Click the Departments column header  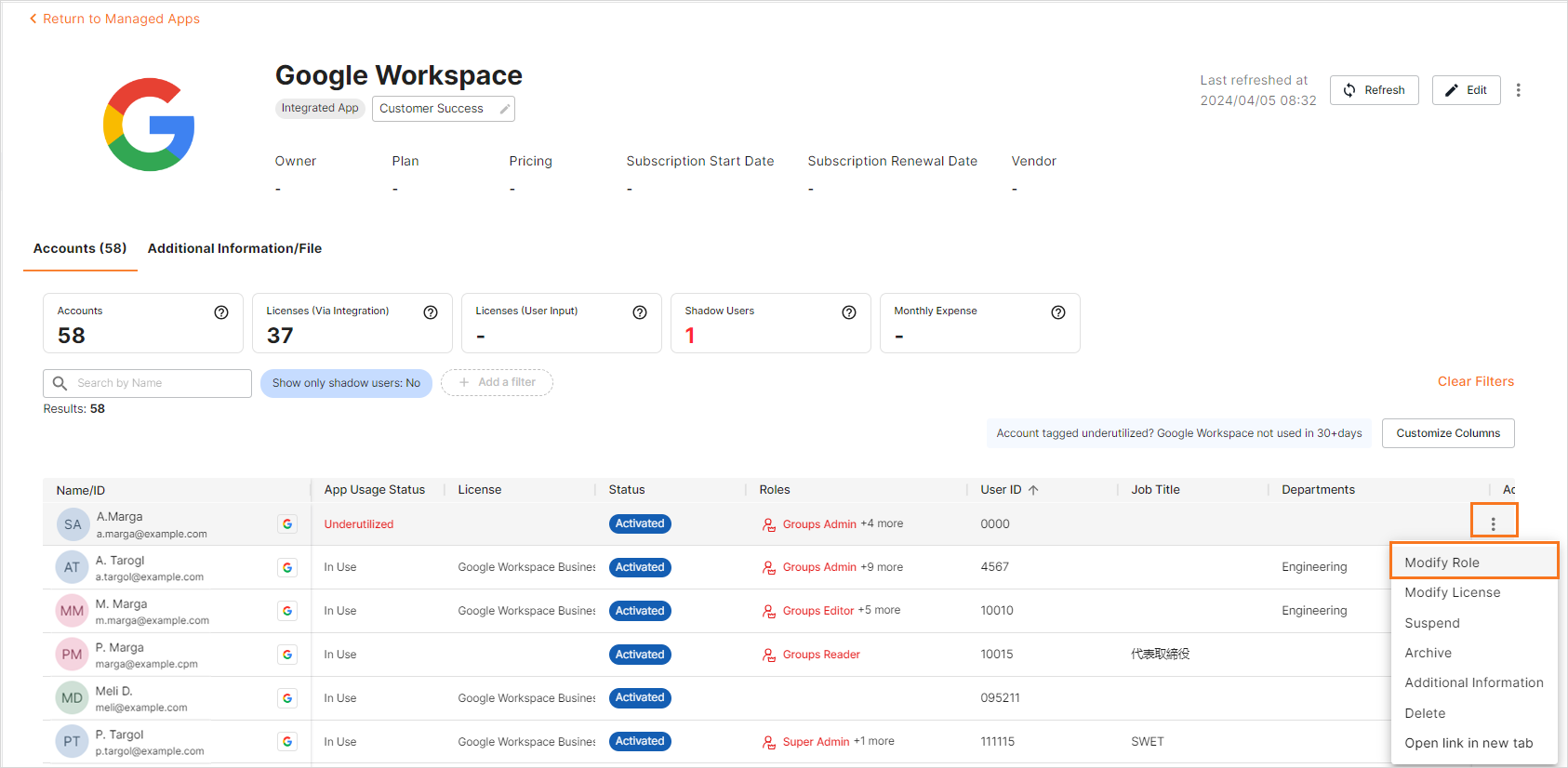click(x=1318, y=490)
